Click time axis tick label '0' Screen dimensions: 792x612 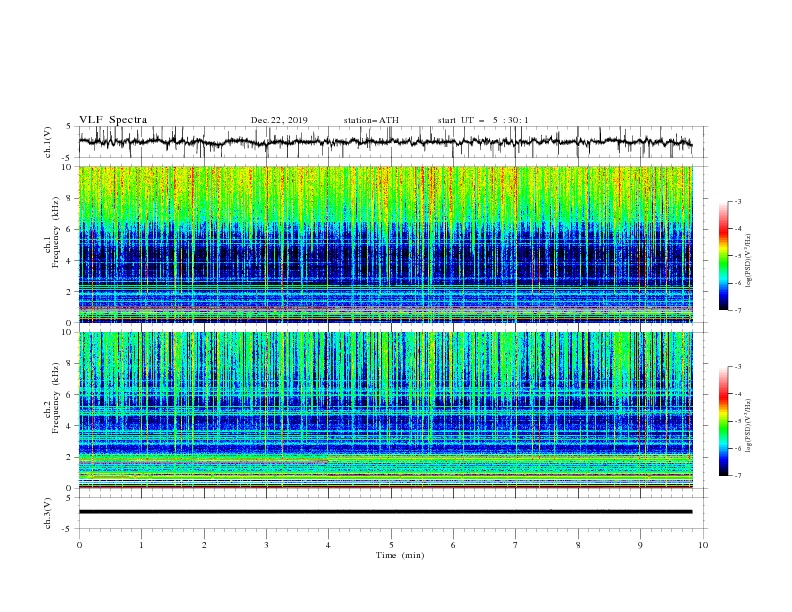(79, 545)
